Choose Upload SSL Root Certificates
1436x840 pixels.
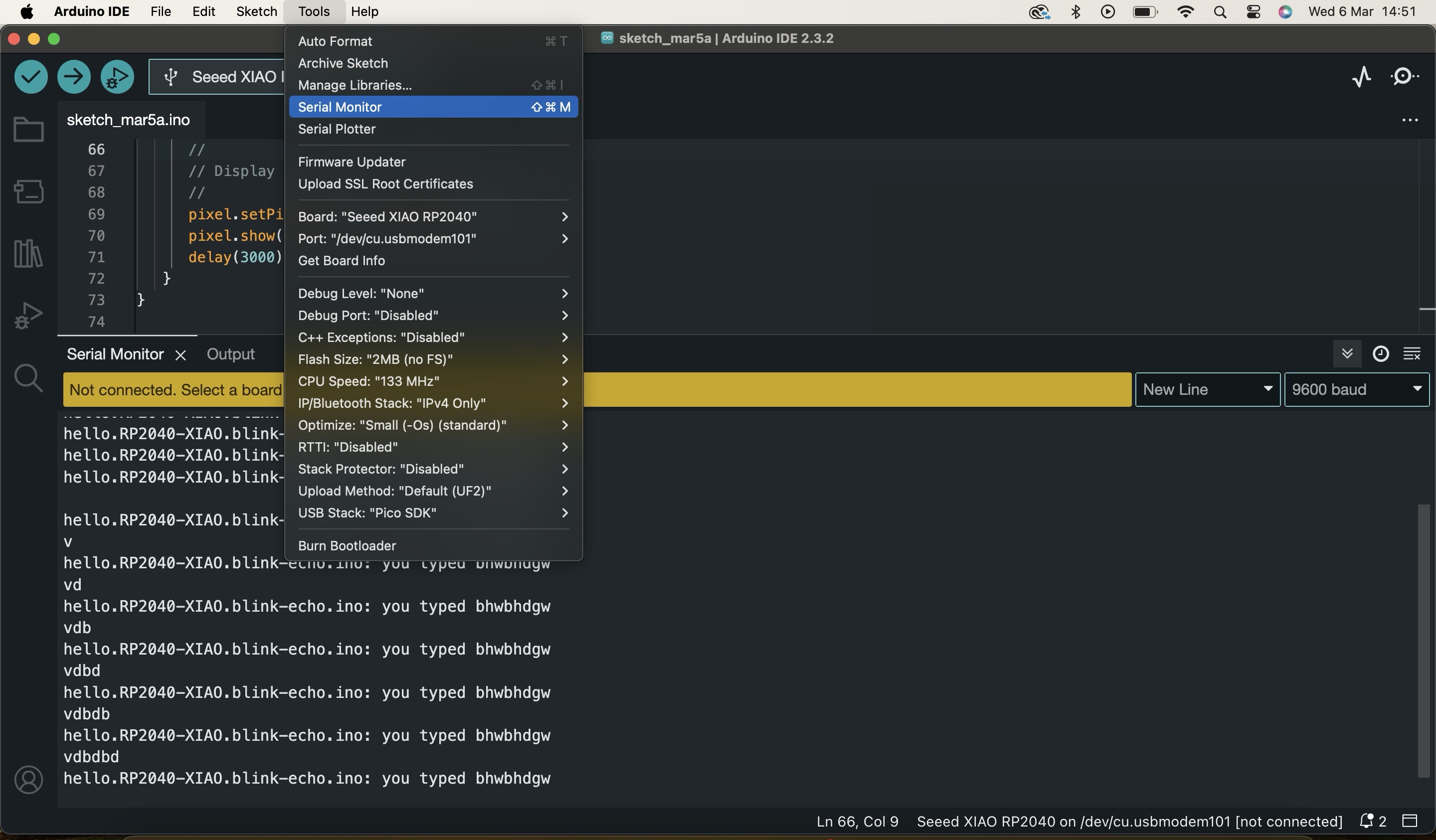pos(433,184)
